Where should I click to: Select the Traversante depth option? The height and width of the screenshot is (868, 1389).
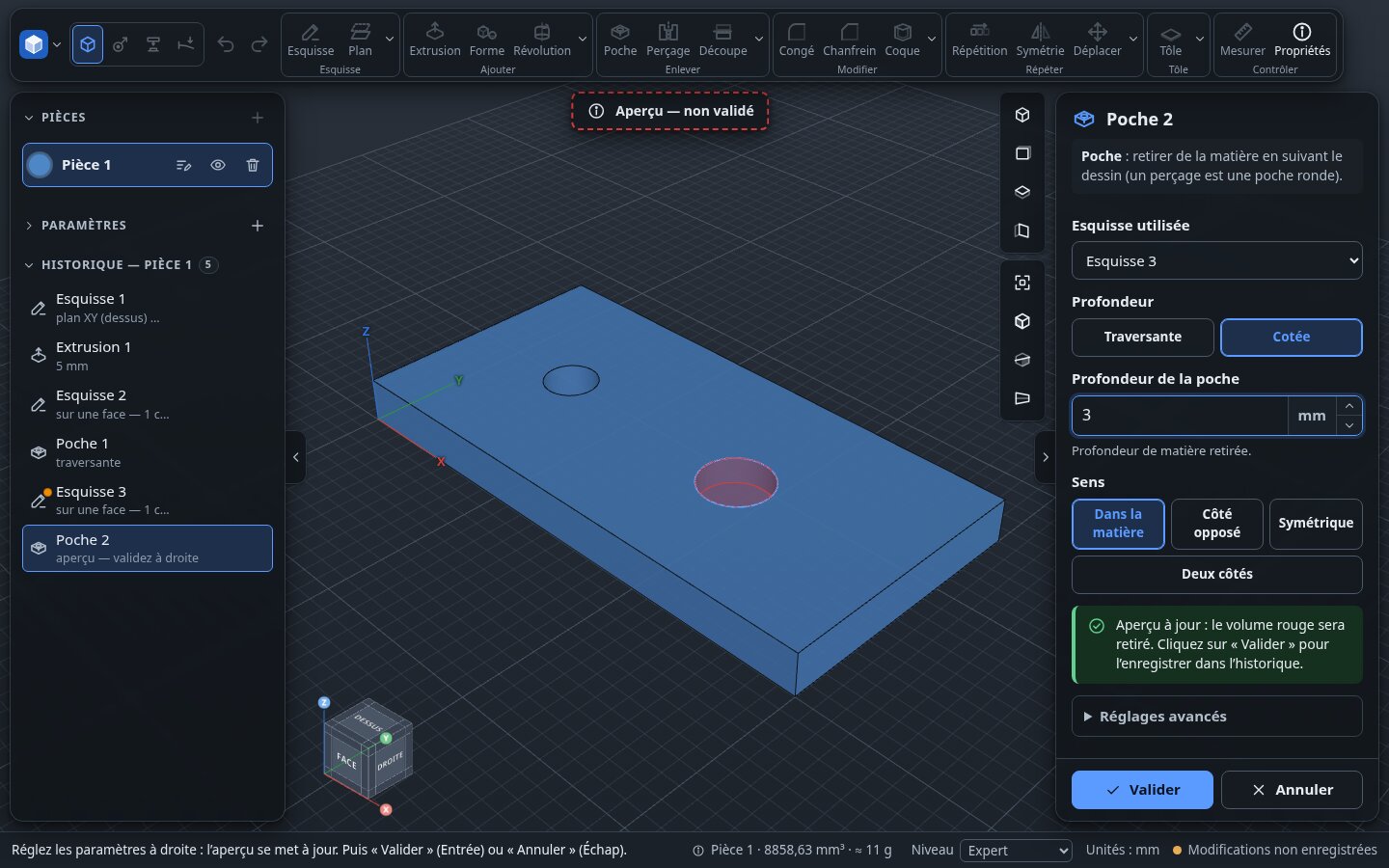click(1142, 337)
